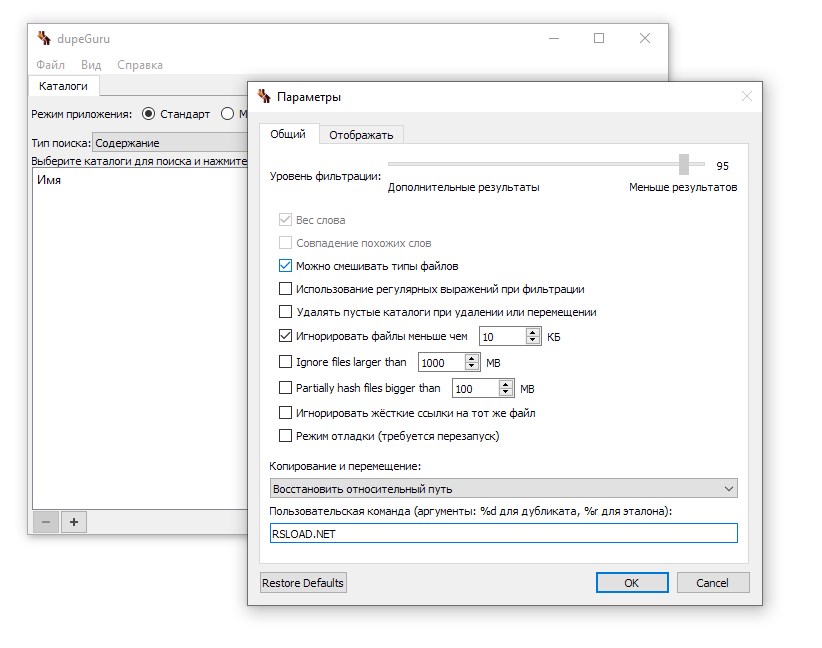Select the second application mode radio button
Image resolution: width=822 pixels, height=648 pixels.
point(228,114)
